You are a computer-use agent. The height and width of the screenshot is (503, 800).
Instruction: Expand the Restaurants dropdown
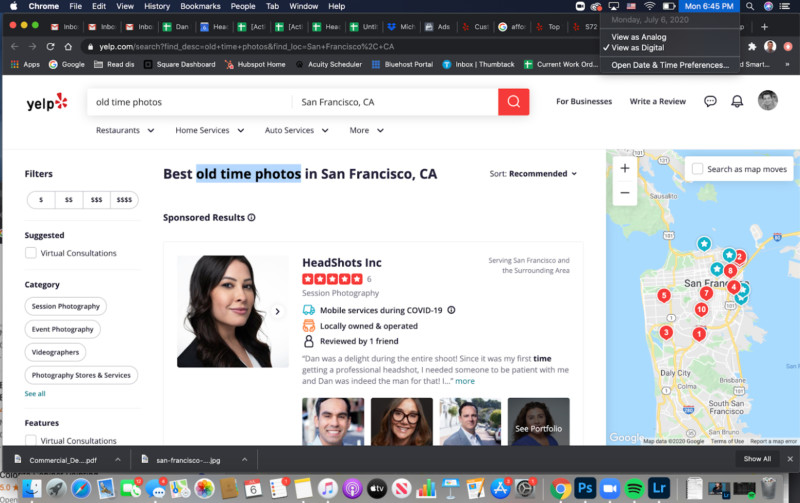click(125, 130)
